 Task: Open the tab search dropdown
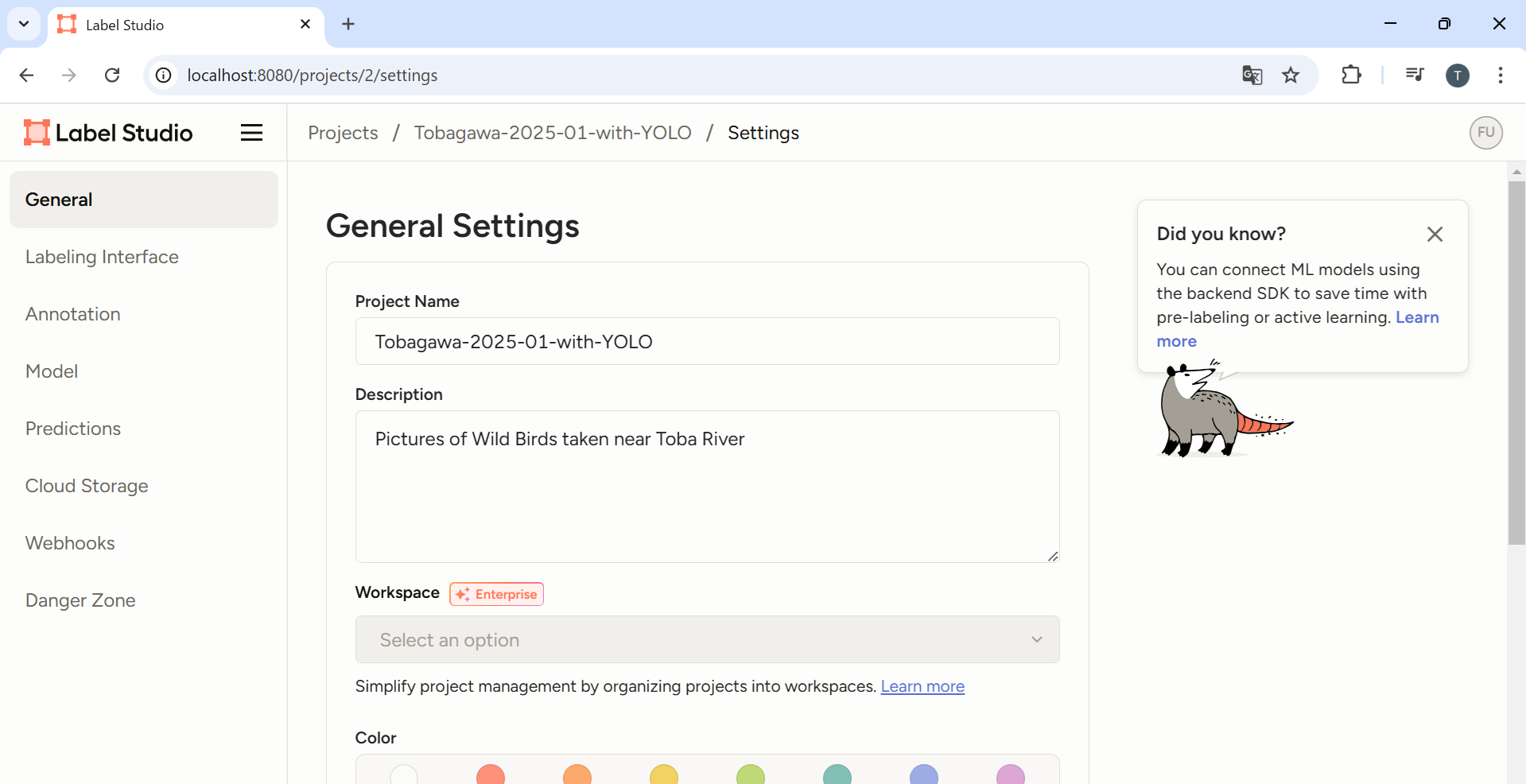click(x=24, y=24)
